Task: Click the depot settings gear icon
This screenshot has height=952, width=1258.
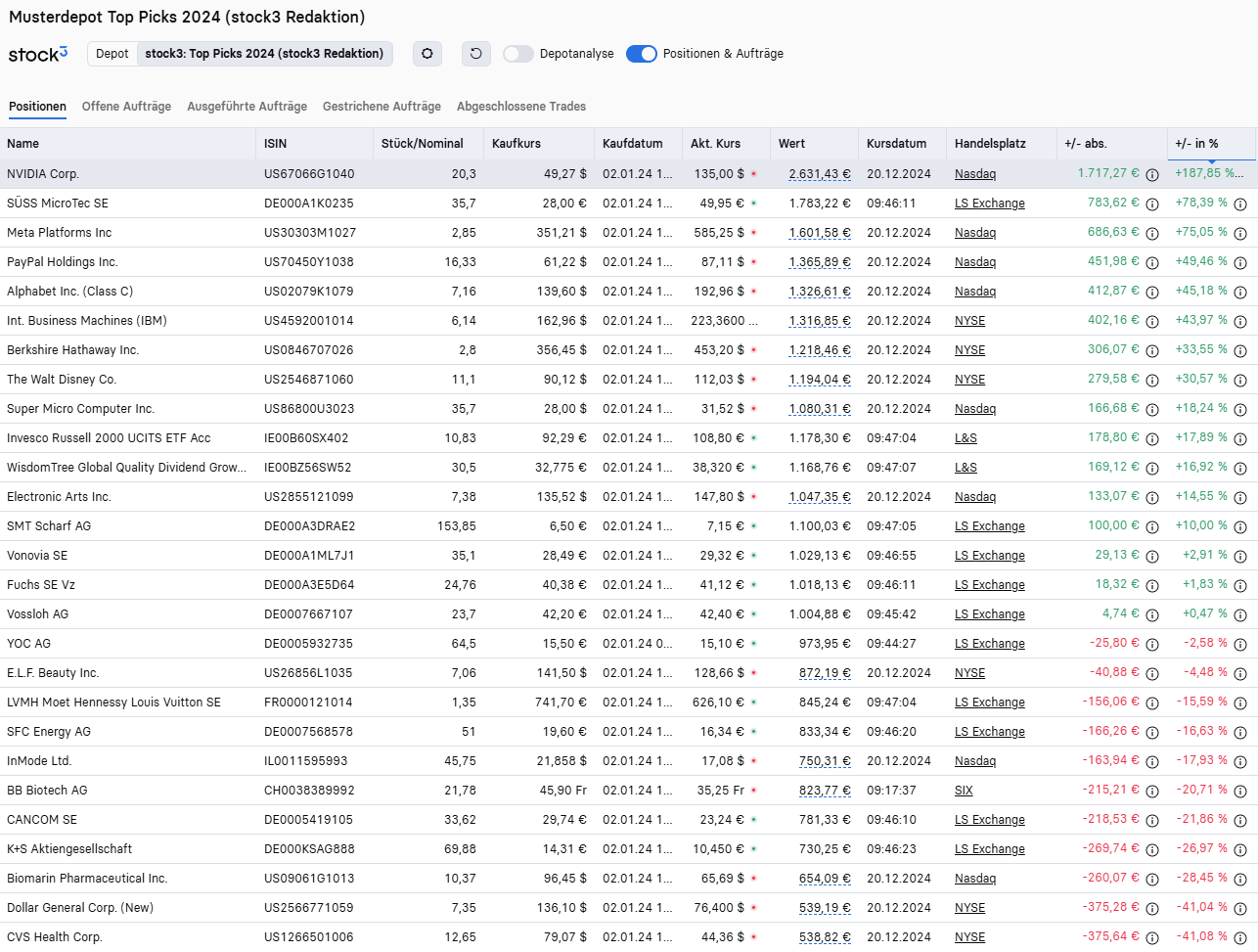Action: pos(427,54)
